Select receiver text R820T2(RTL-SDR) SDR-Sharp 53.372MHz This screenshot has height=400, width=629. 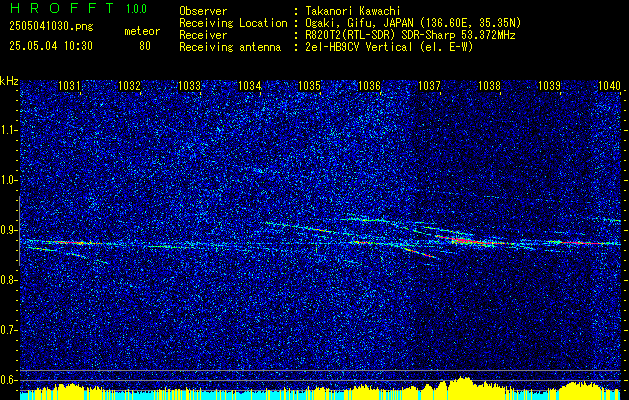coord(410,35)
